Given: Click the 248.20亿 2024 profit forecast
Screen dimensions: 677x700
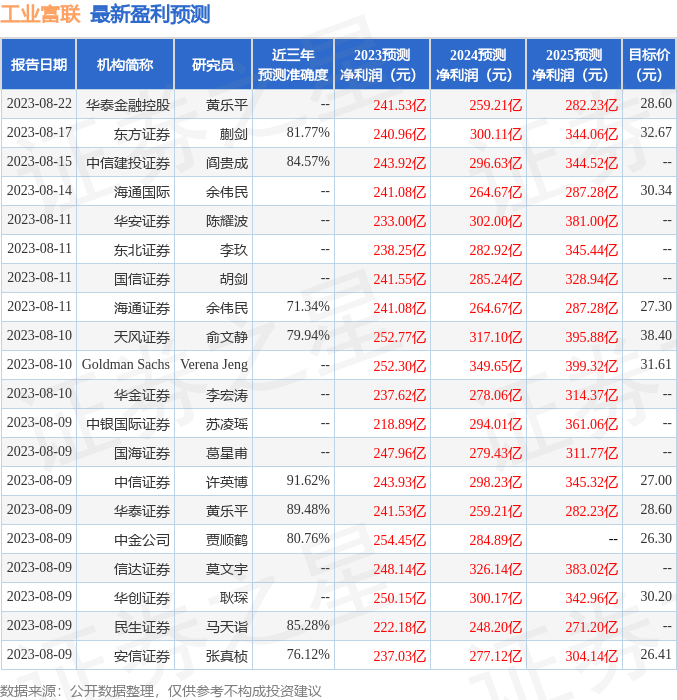Looking at the screenshot, I should pos(496,627).
